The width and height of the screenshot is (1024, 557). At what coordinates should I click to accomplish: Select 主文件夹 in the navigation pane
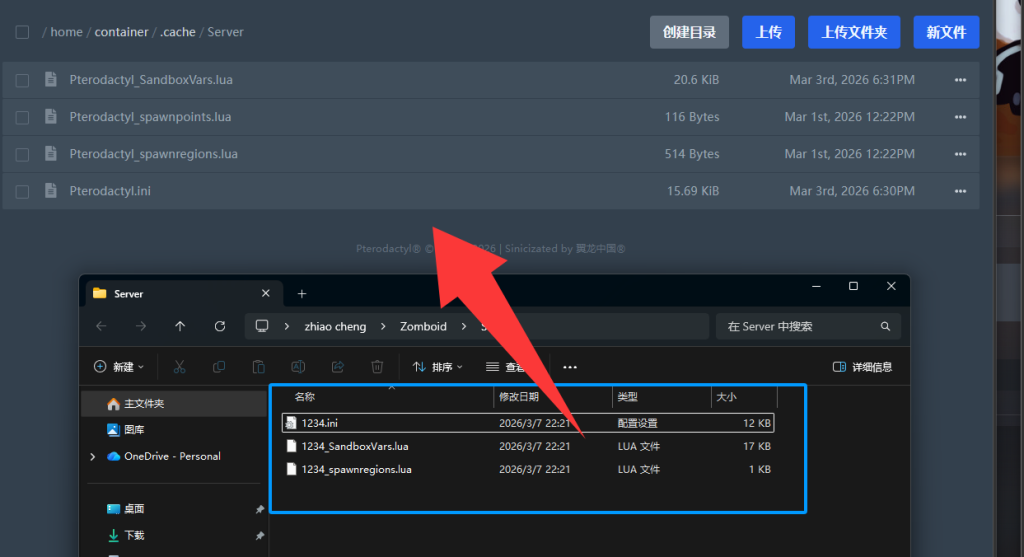click(x=143, y=404)
